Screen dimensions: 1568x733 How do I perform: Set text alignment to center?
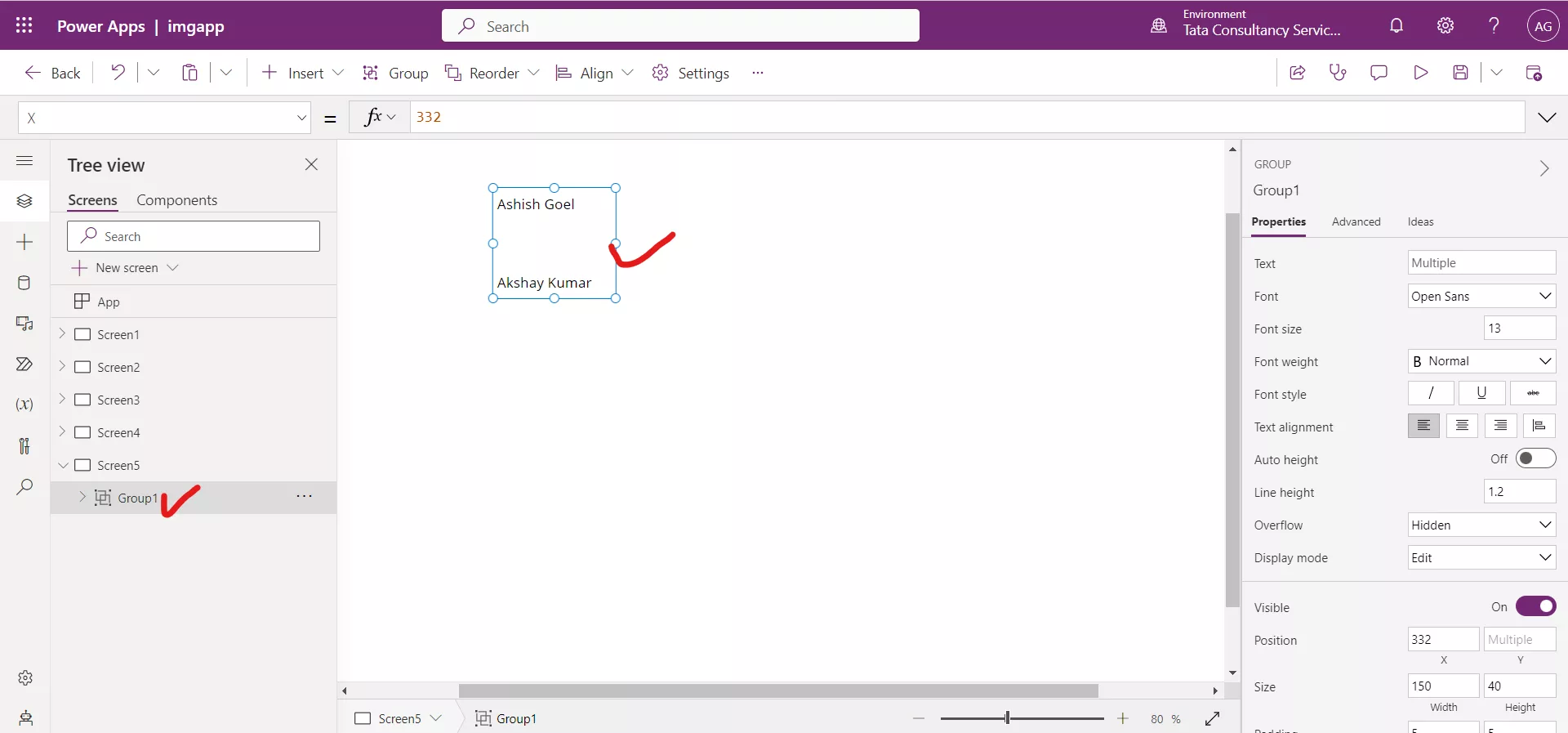coord(1462,426)
